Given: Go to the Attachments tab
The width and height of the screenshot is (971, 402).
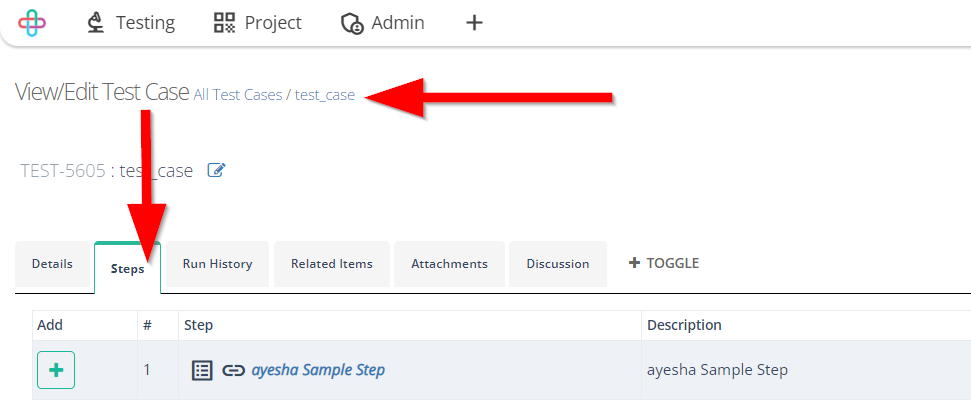Looking at the screenshot, I should pyautogui.click(x=450, y=264).
